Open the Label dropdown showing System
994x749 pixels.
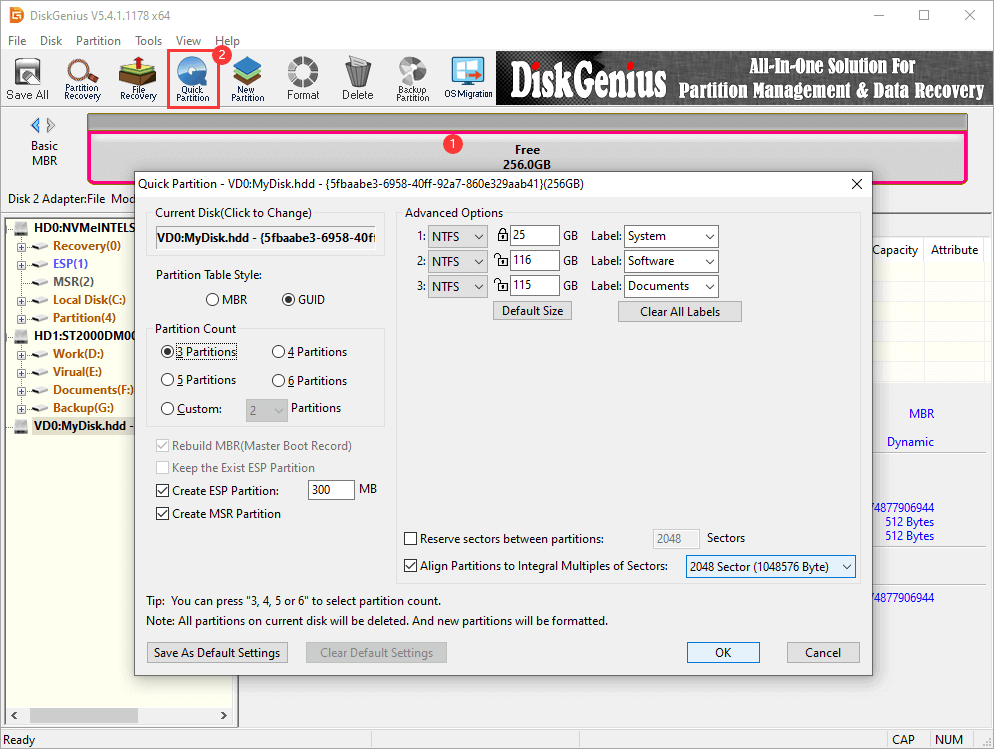(x=671, y=236)
